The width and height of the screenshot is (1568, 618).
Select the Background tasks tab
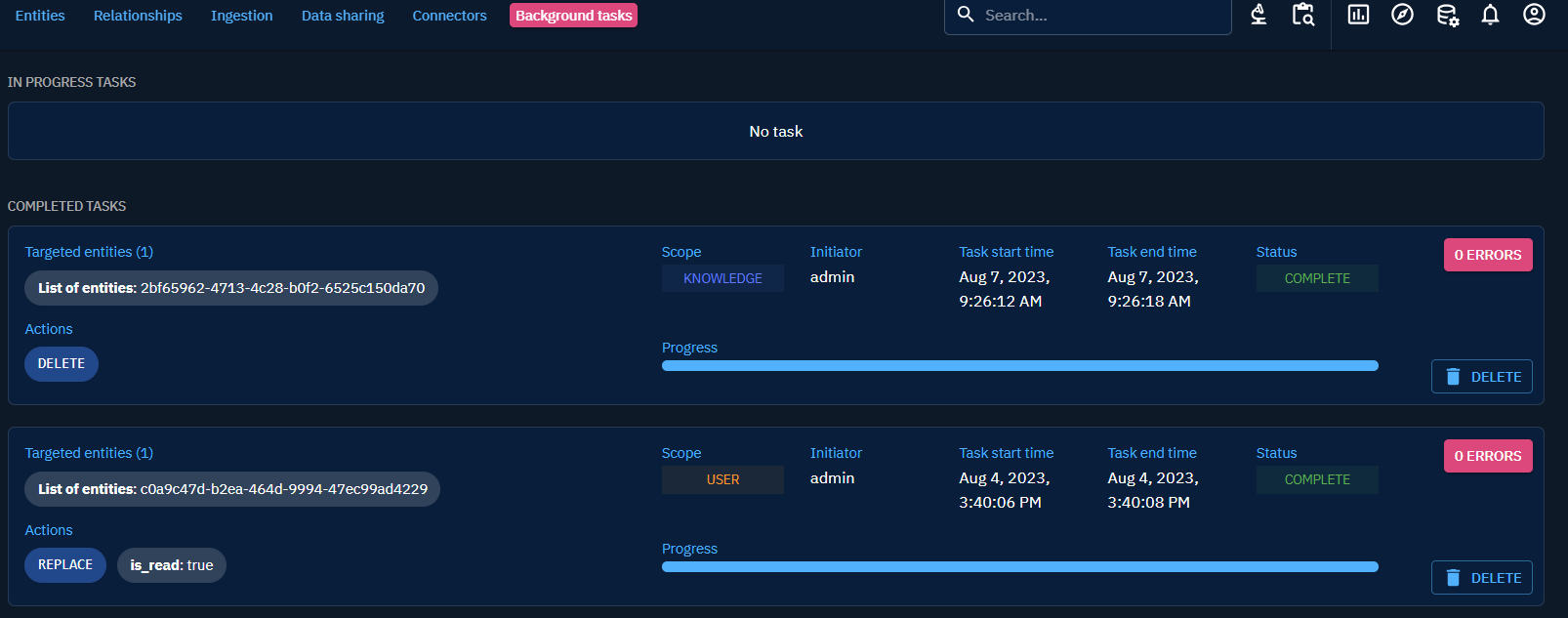point(573,16)
